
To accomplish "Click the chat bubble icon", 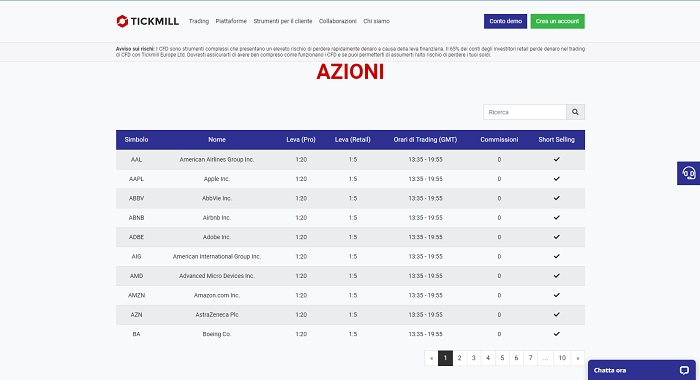I will click(x=684, y=370).
